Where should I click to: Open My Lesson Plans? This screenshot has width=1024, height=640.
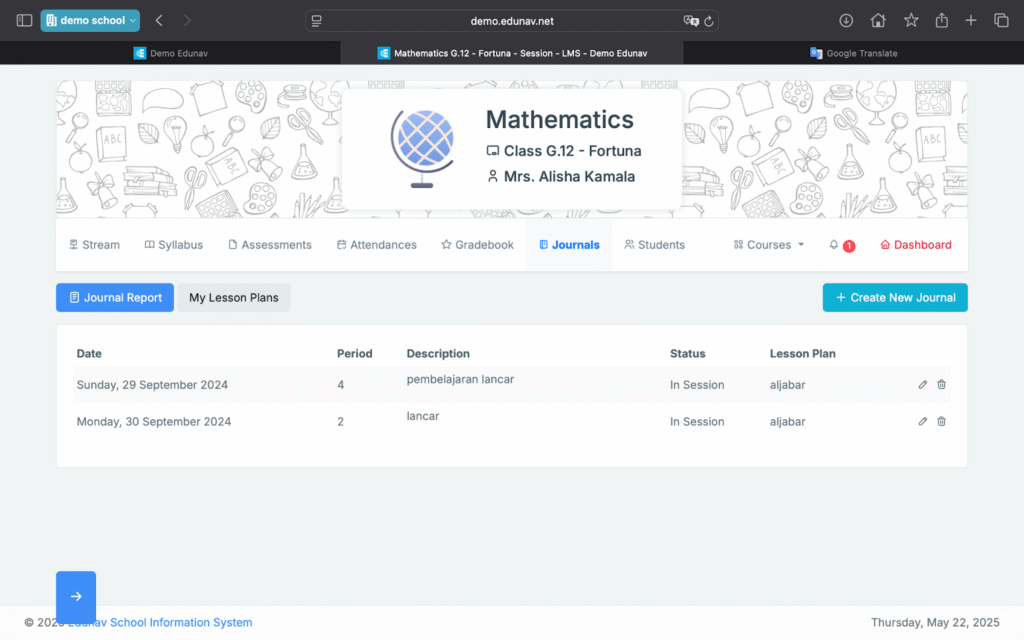[234, 298]
